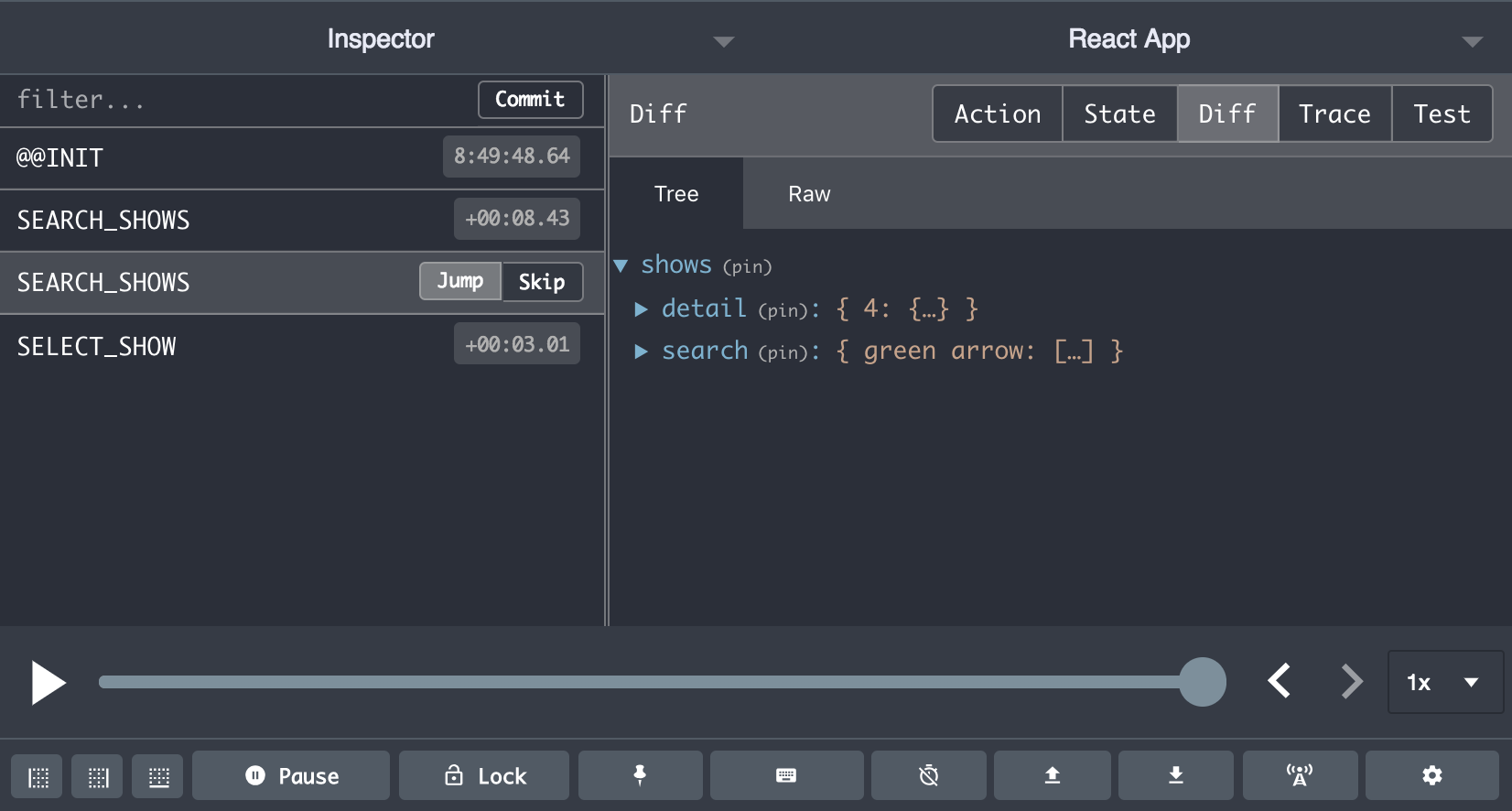Toggle Pause recording button

point(291,776)
